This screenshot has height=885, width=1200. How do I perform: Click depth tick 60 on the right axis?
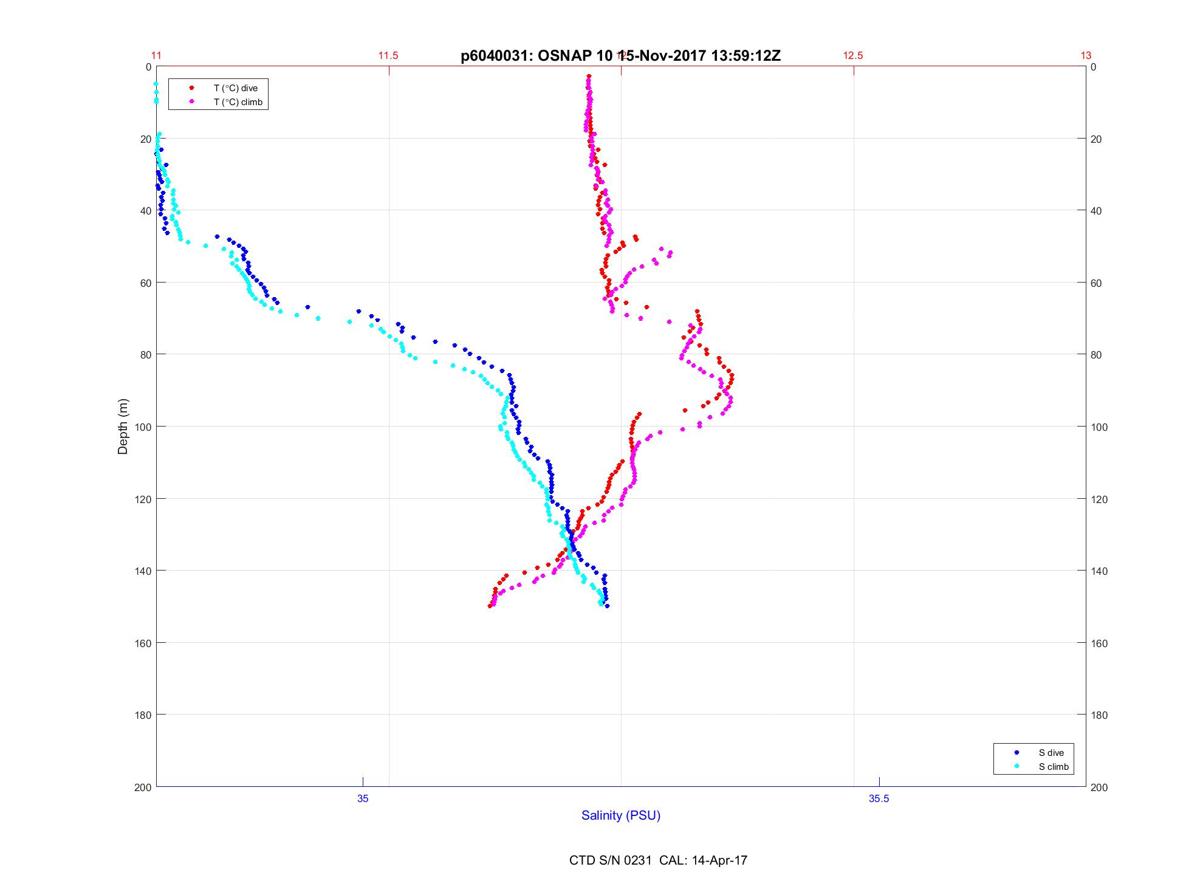1097,283
